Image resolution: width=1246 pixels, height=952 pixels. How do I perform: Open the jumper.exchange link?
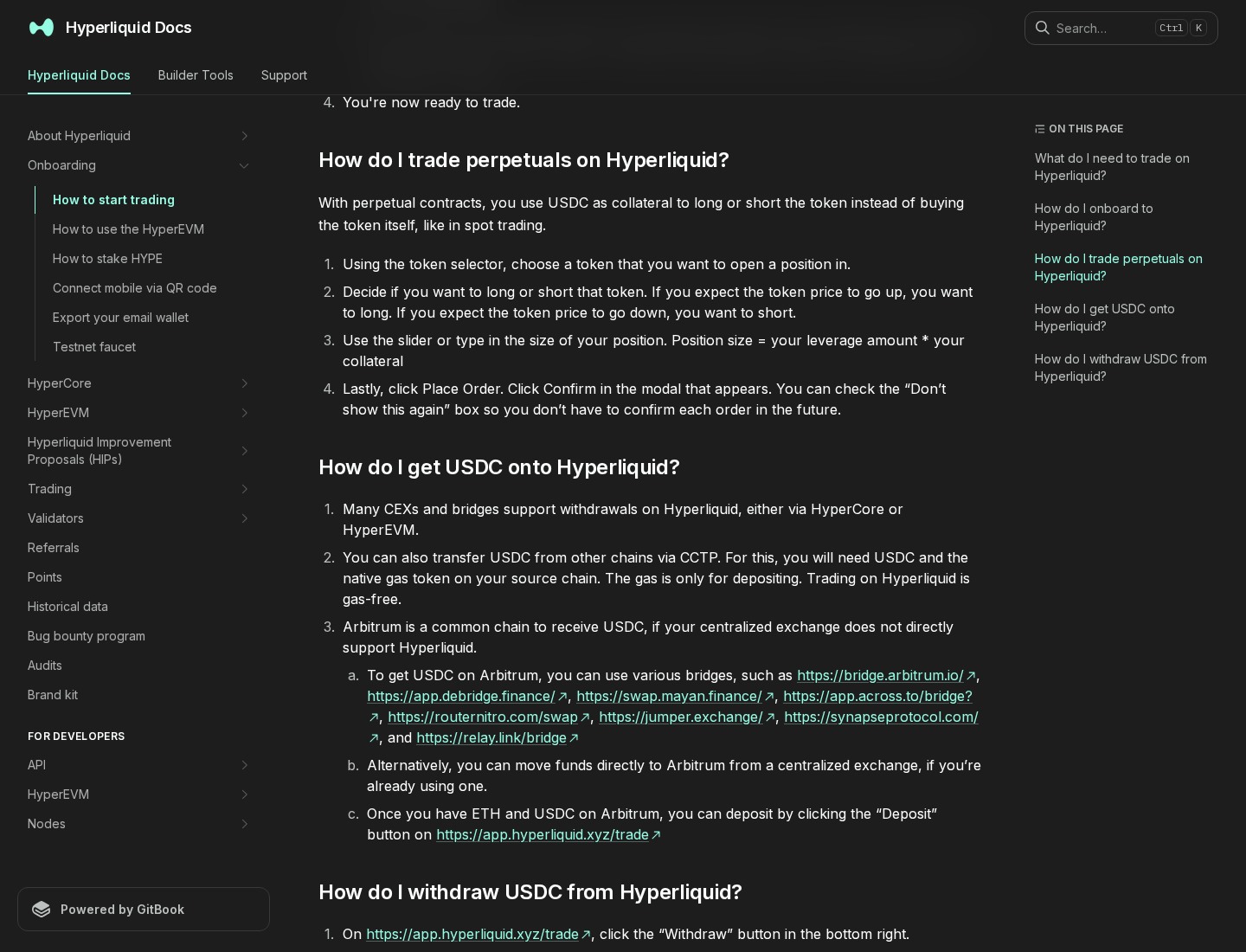(x=687, y=717)
